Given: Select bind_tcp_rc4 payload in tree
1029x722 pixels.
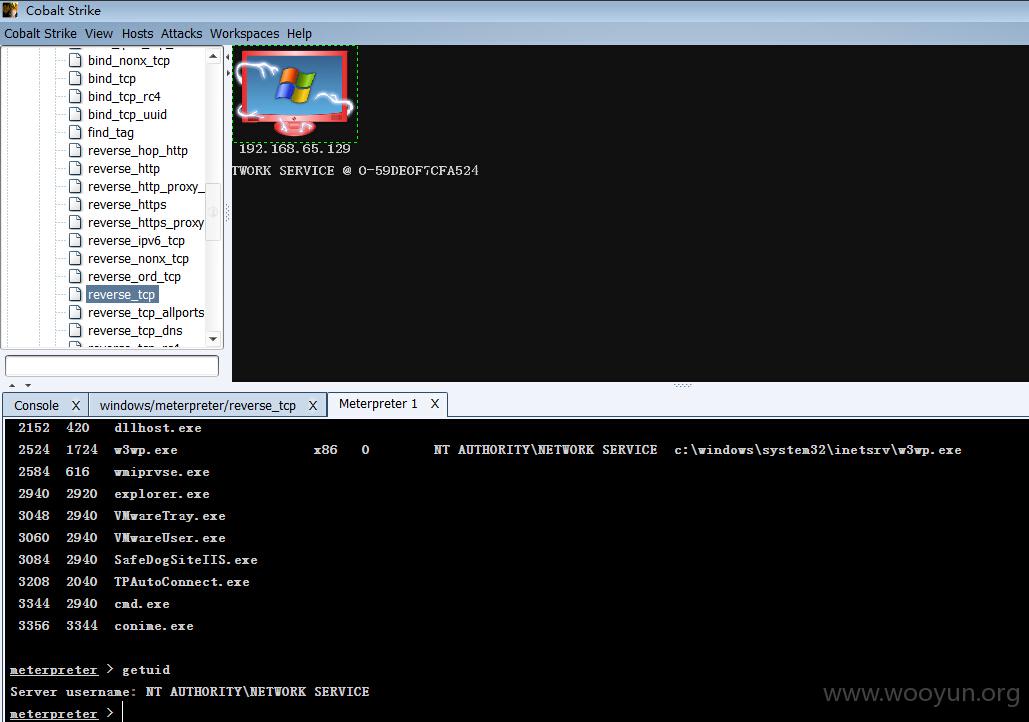Looking at the screenshot, I should [124, 96].
